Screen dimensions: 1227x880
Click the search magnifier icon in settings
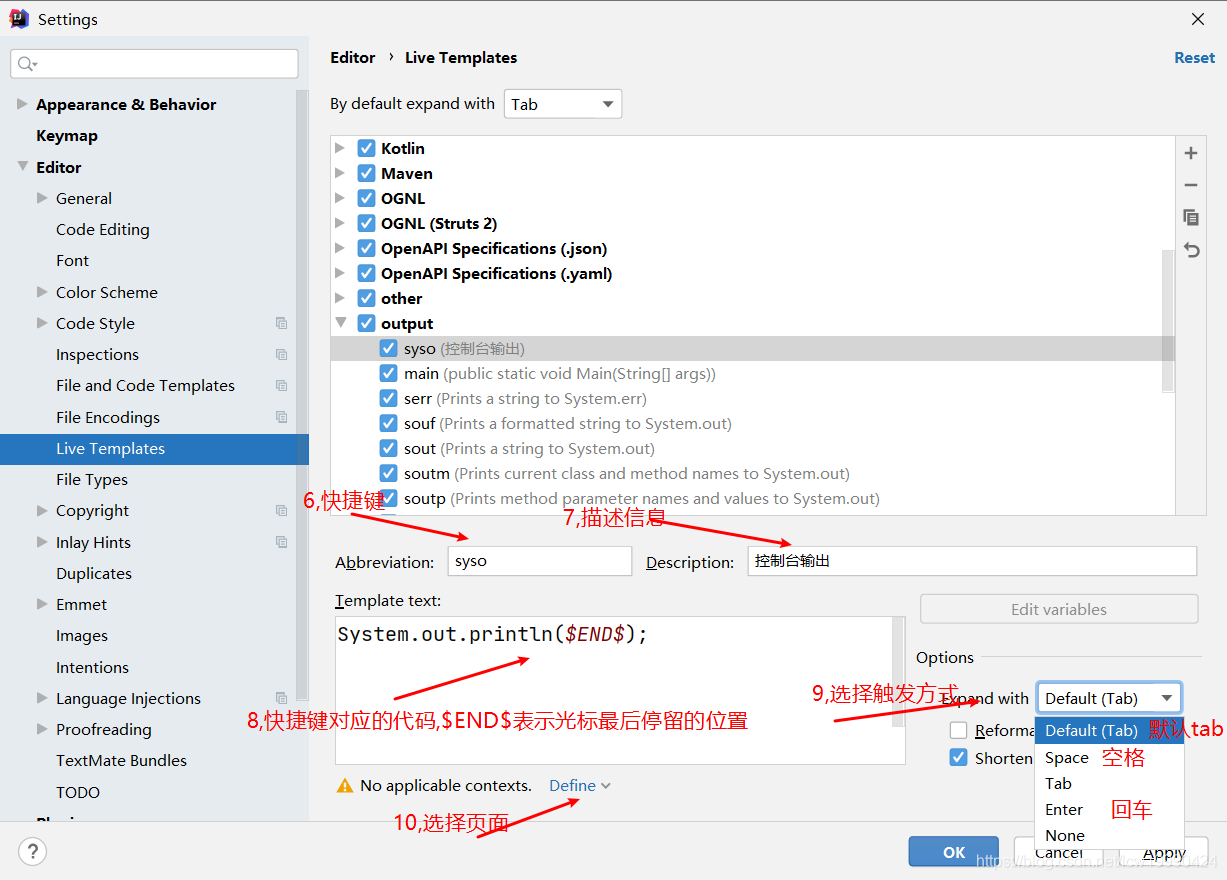click(x=27, y=64)
